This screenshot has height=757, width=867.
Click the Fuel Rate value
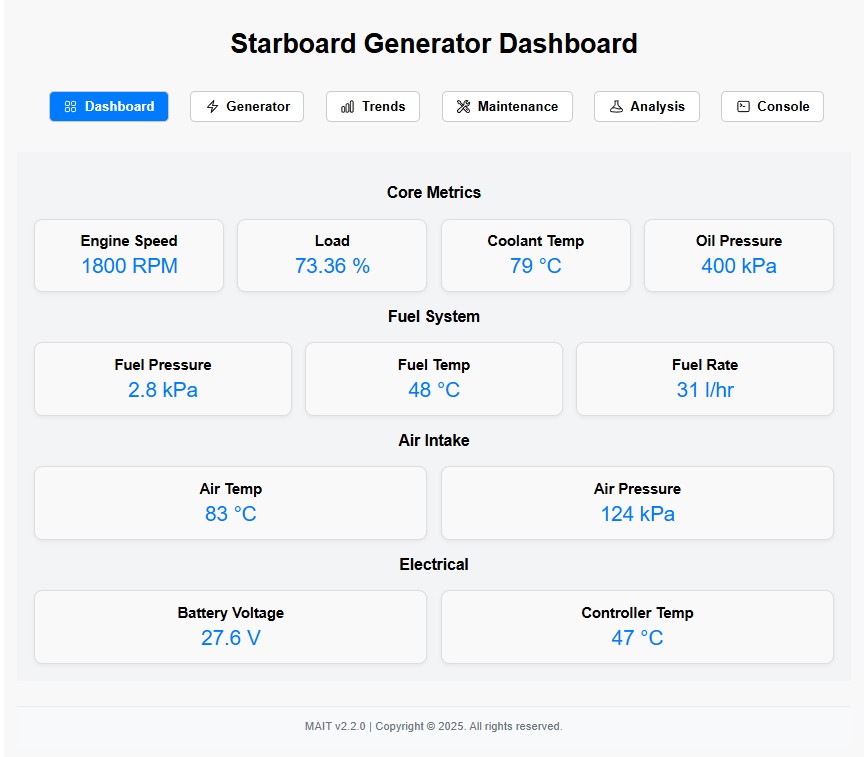(704, 379)
